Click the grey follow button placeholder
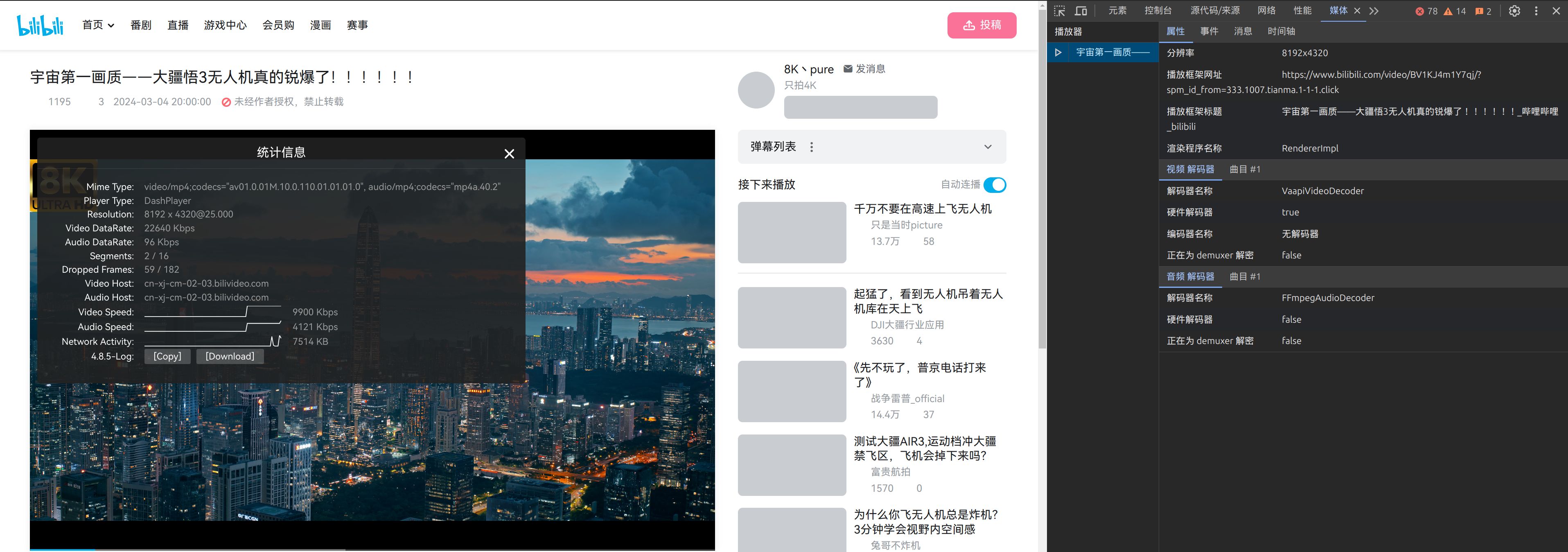1568x552 pixels. click(861, 107)
